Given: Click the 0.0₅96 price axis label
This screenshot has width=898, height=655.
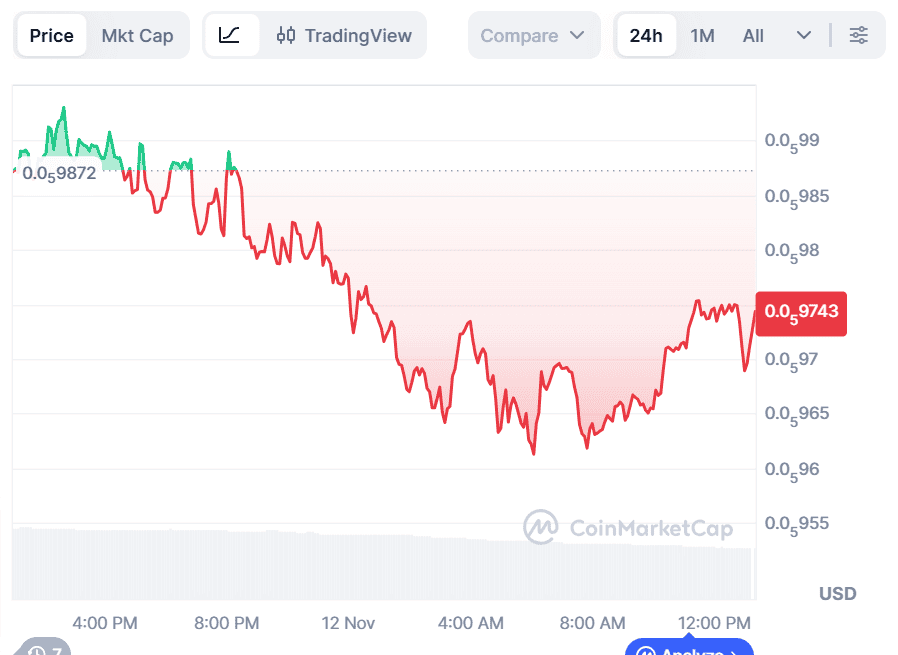Looking at the screenshot, I should pos(792,468).
